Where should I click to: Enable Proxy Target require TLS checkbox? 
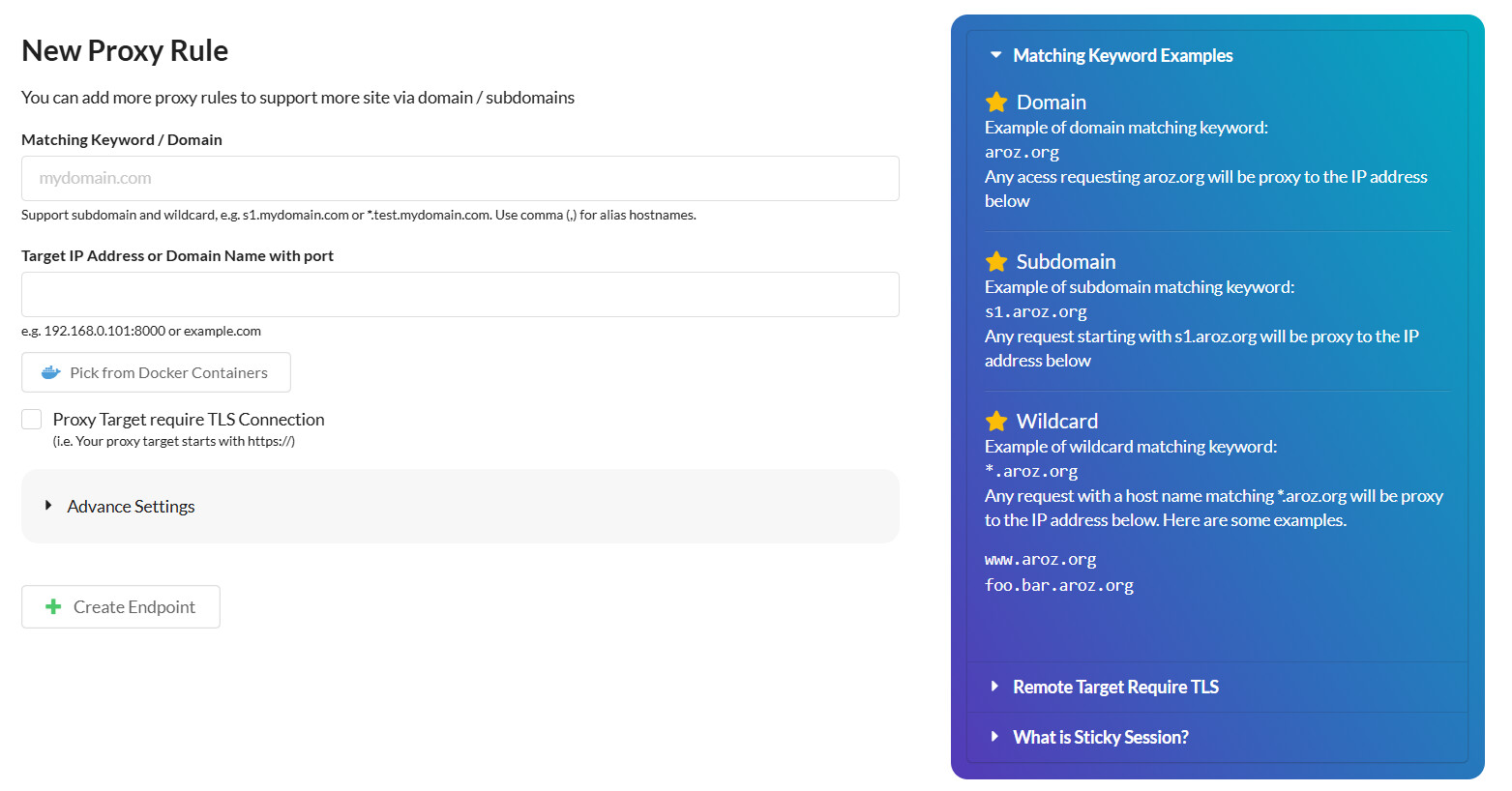click(x=32, y=419)
